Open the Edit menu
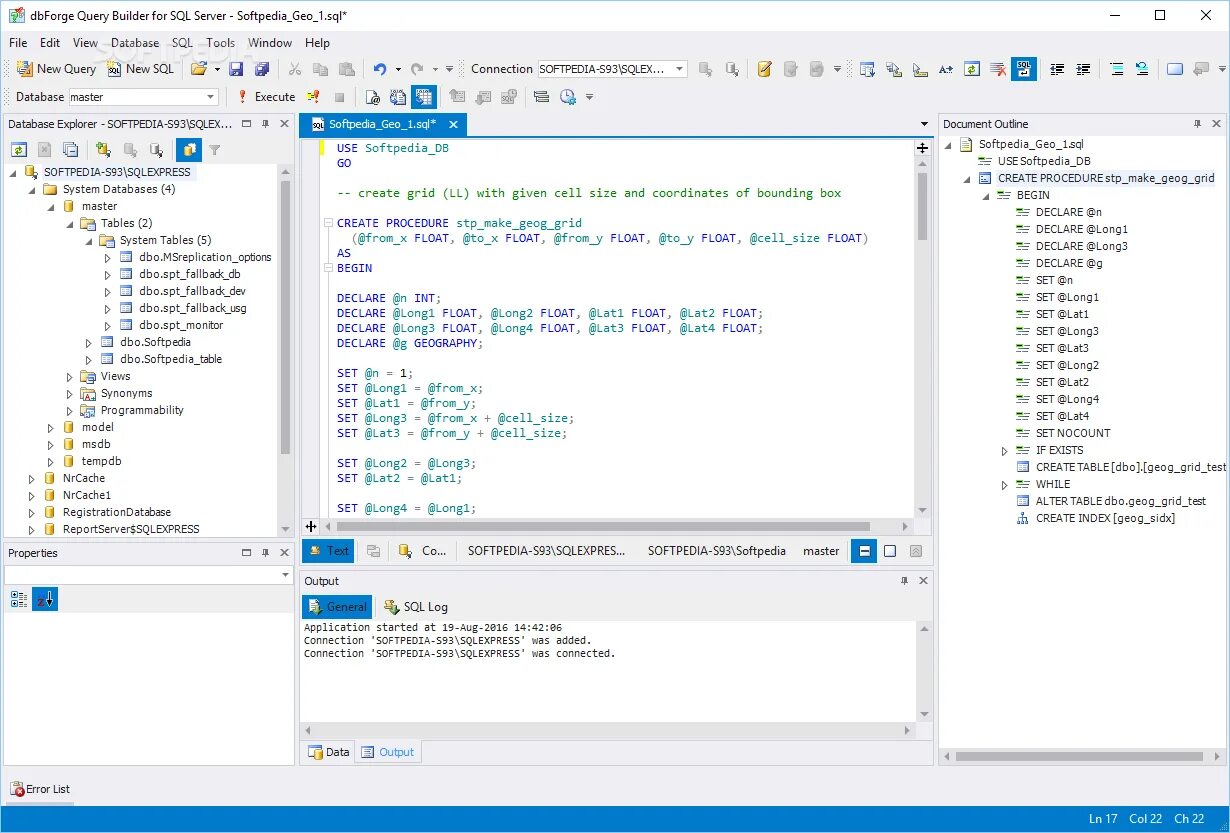The height and width of the screenshot is (833, 1230). [50, 43]
